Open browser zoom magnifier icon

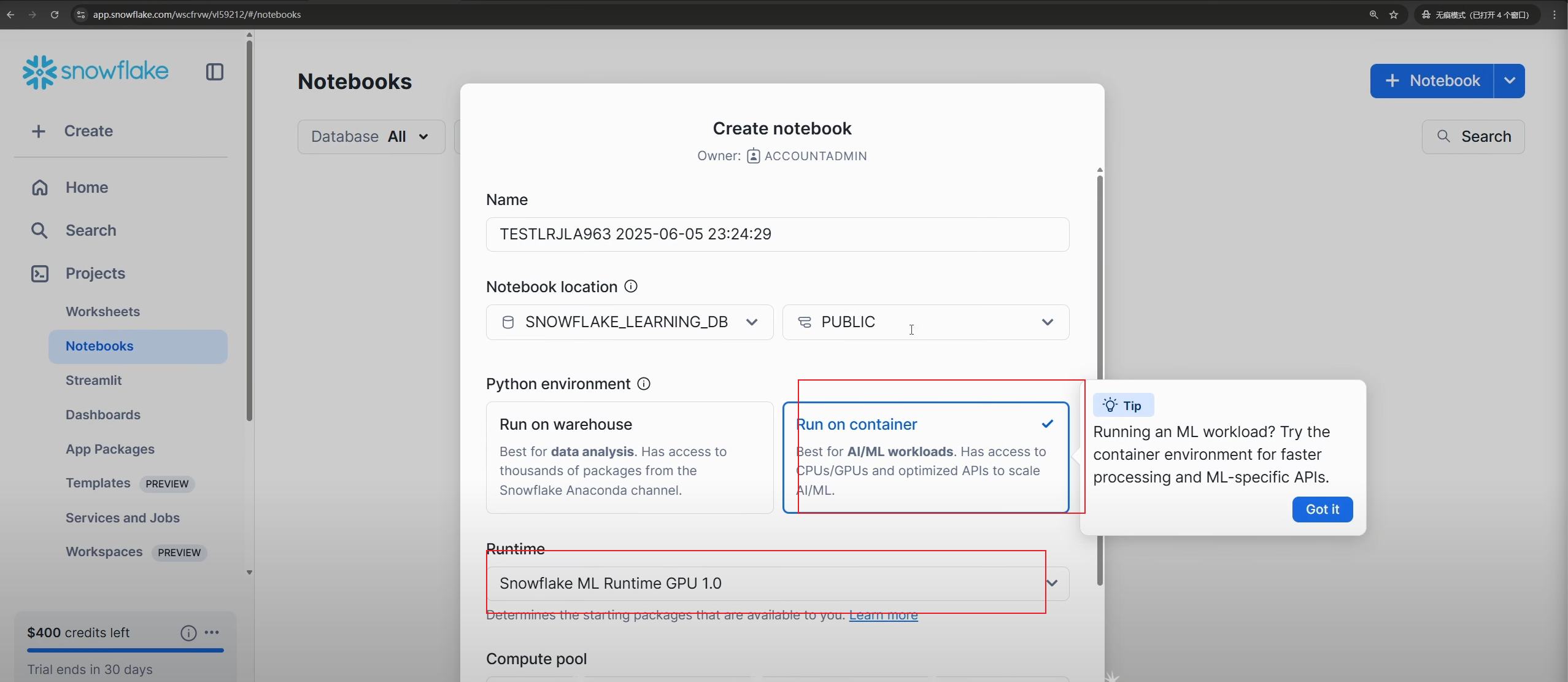1374,14
